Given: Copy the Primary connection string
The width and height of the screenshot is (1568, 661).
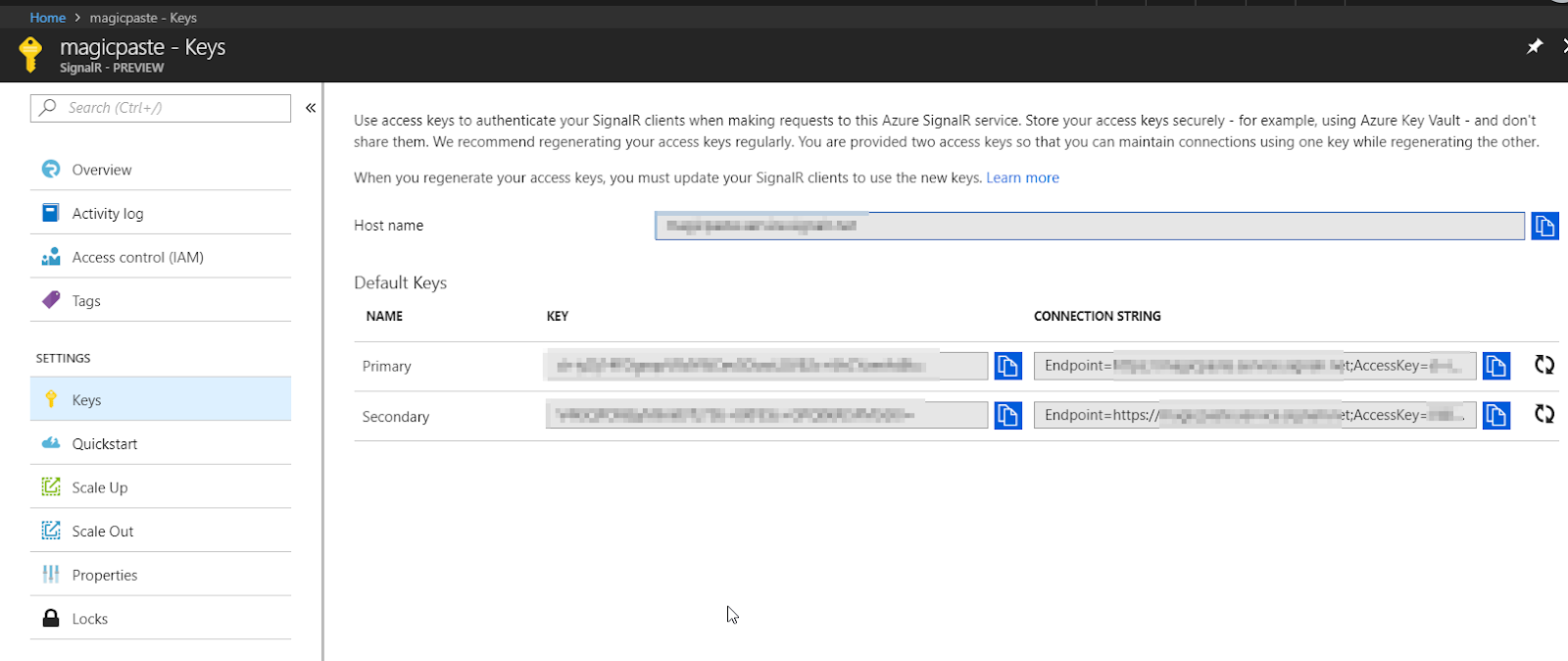Looking at the screenshot, I should 1495,366.
